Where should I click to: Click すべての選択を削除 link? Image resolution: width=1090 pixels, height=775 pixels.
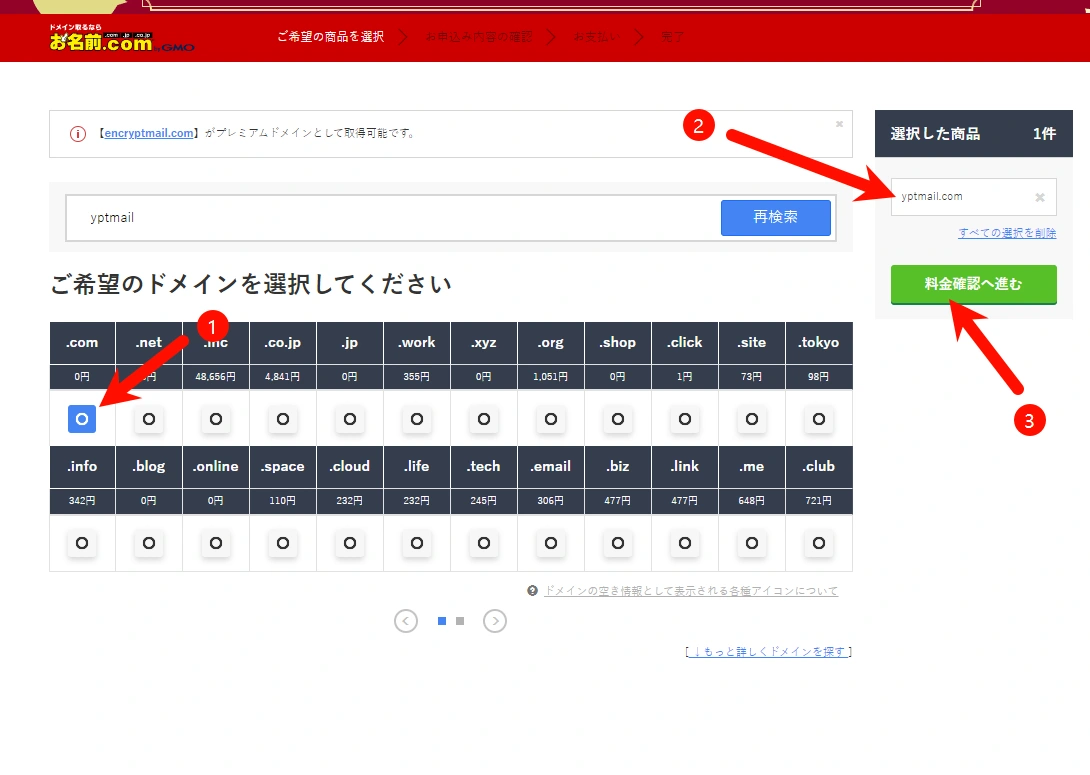[x=1007, y=233]
